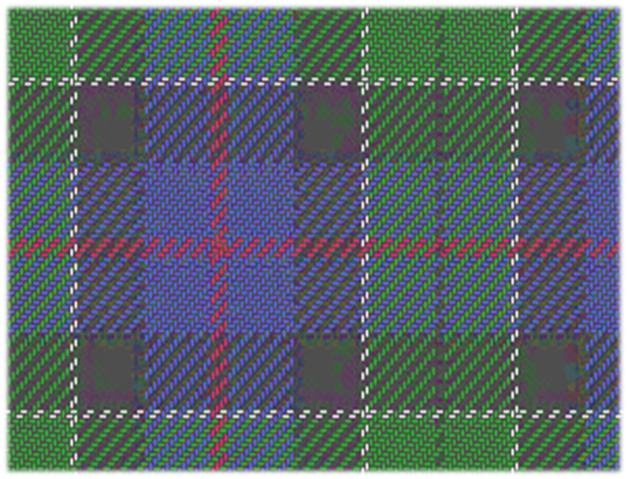This screenshot has height=479, width=628.
Task: Click the top-right white dashed line intersection
Action: (x=515, y=82)
